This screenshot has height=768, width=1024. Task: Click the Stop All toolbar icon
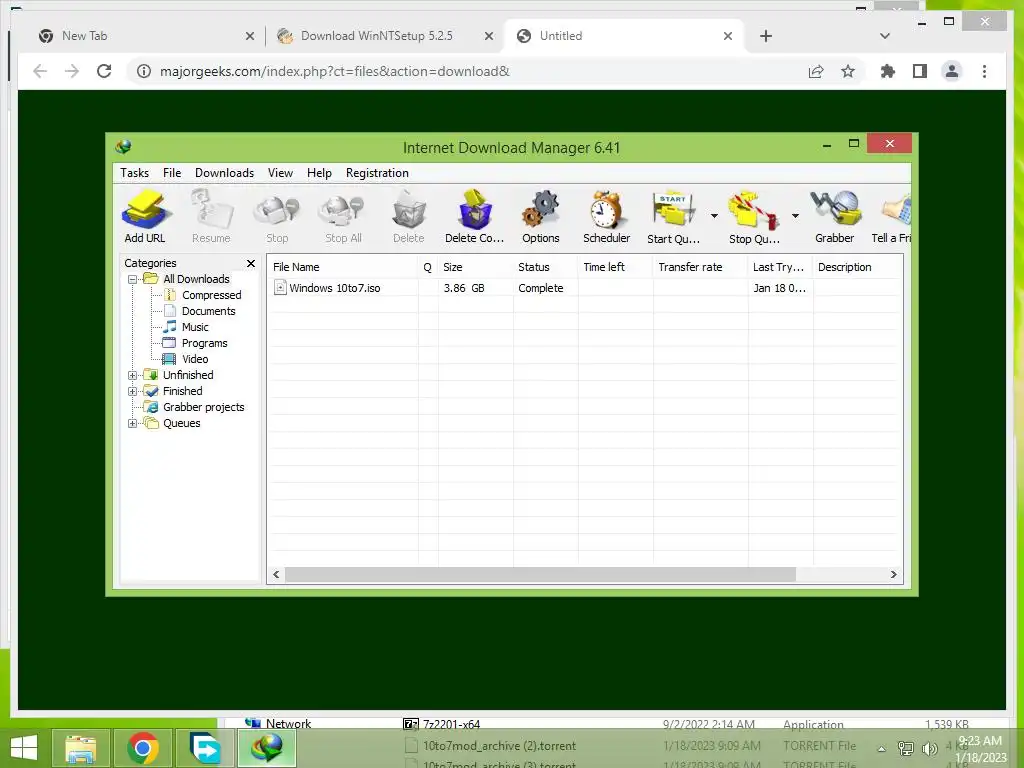[x=343, y=216]
